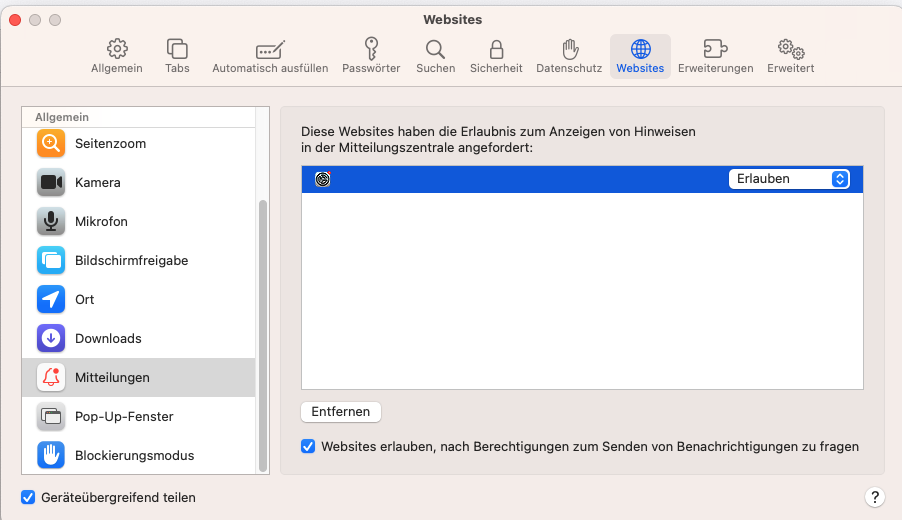
Task: Select Pop-Up-Fenster in sidebar list
Action: (124, 417)
